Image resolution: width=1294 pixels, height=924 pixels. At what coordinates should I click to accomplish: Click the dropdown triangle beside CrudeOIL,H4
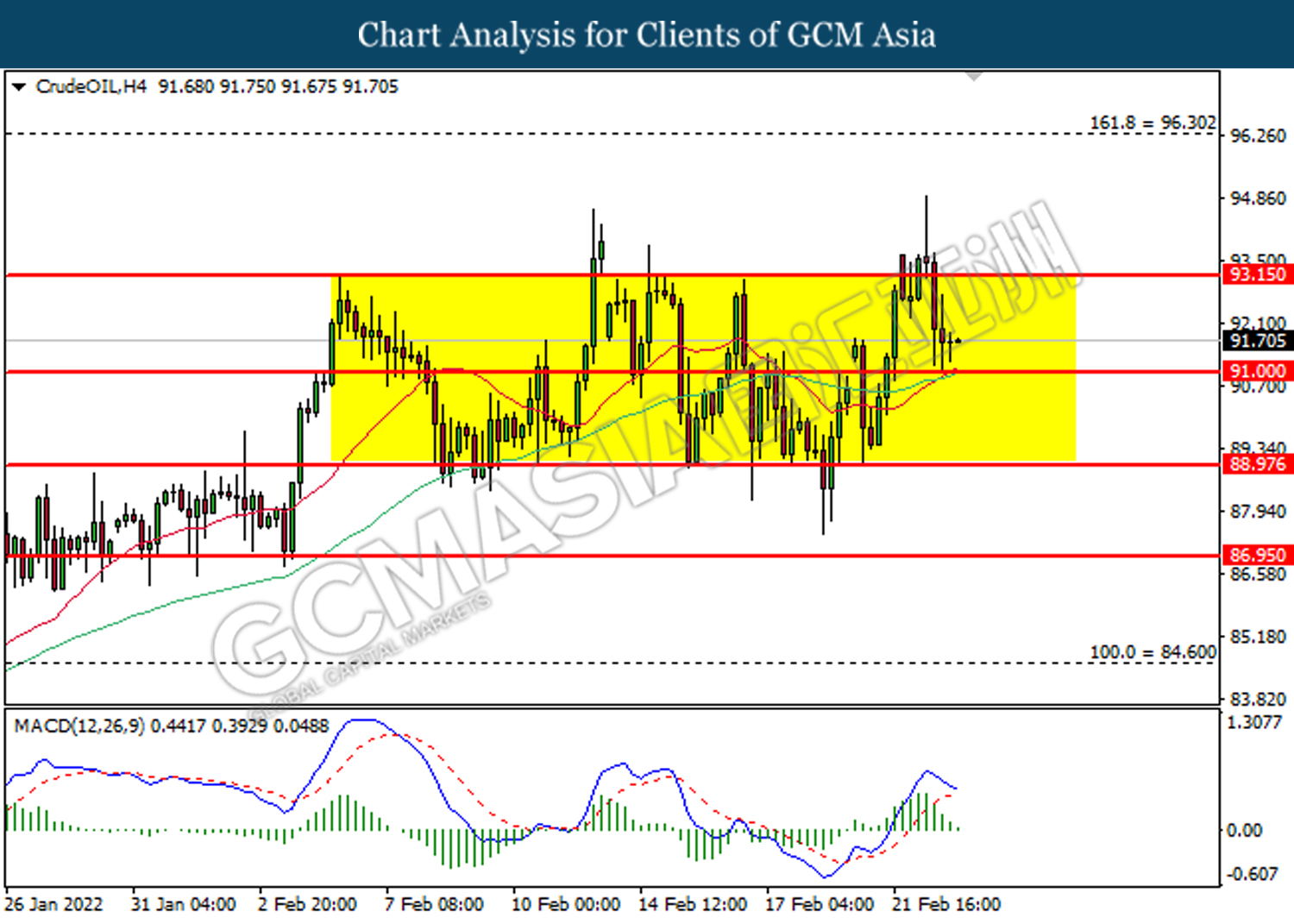point(19,86)
